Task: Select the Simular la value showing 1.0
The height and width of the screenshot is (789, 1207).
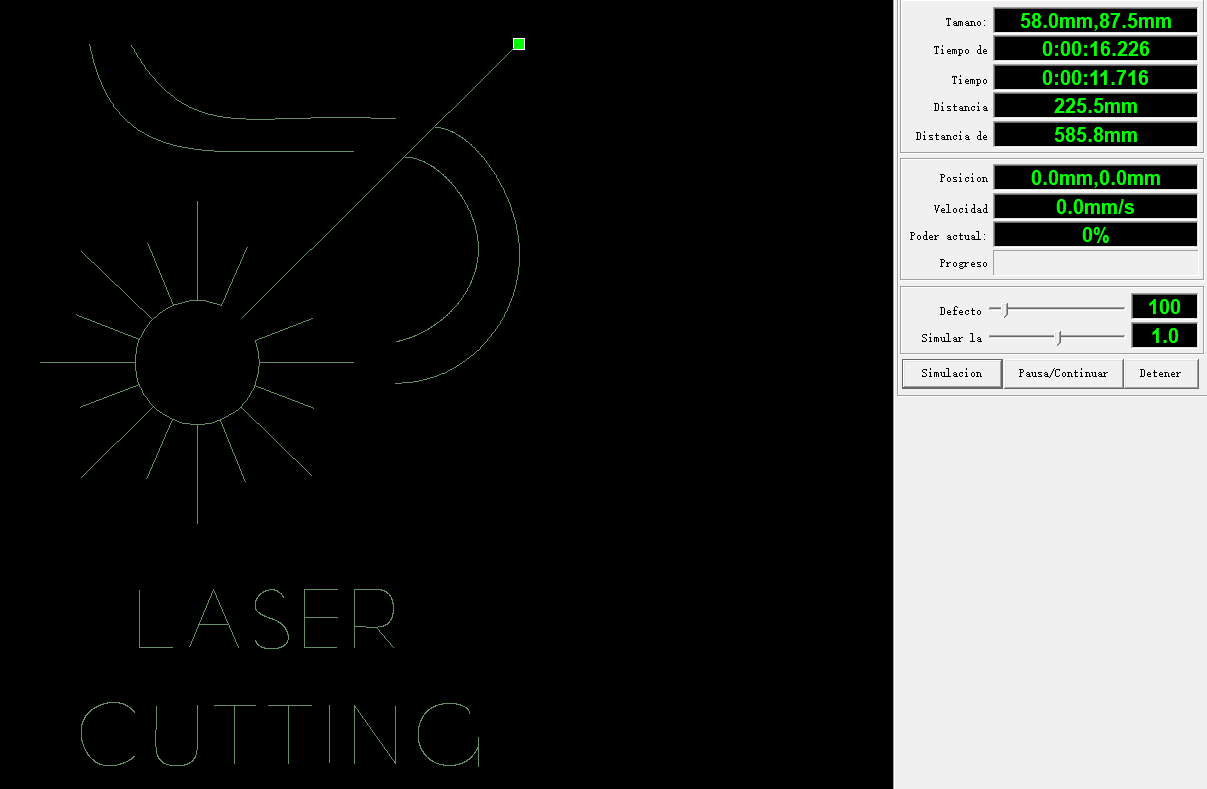Action: tap(1164, 335)
